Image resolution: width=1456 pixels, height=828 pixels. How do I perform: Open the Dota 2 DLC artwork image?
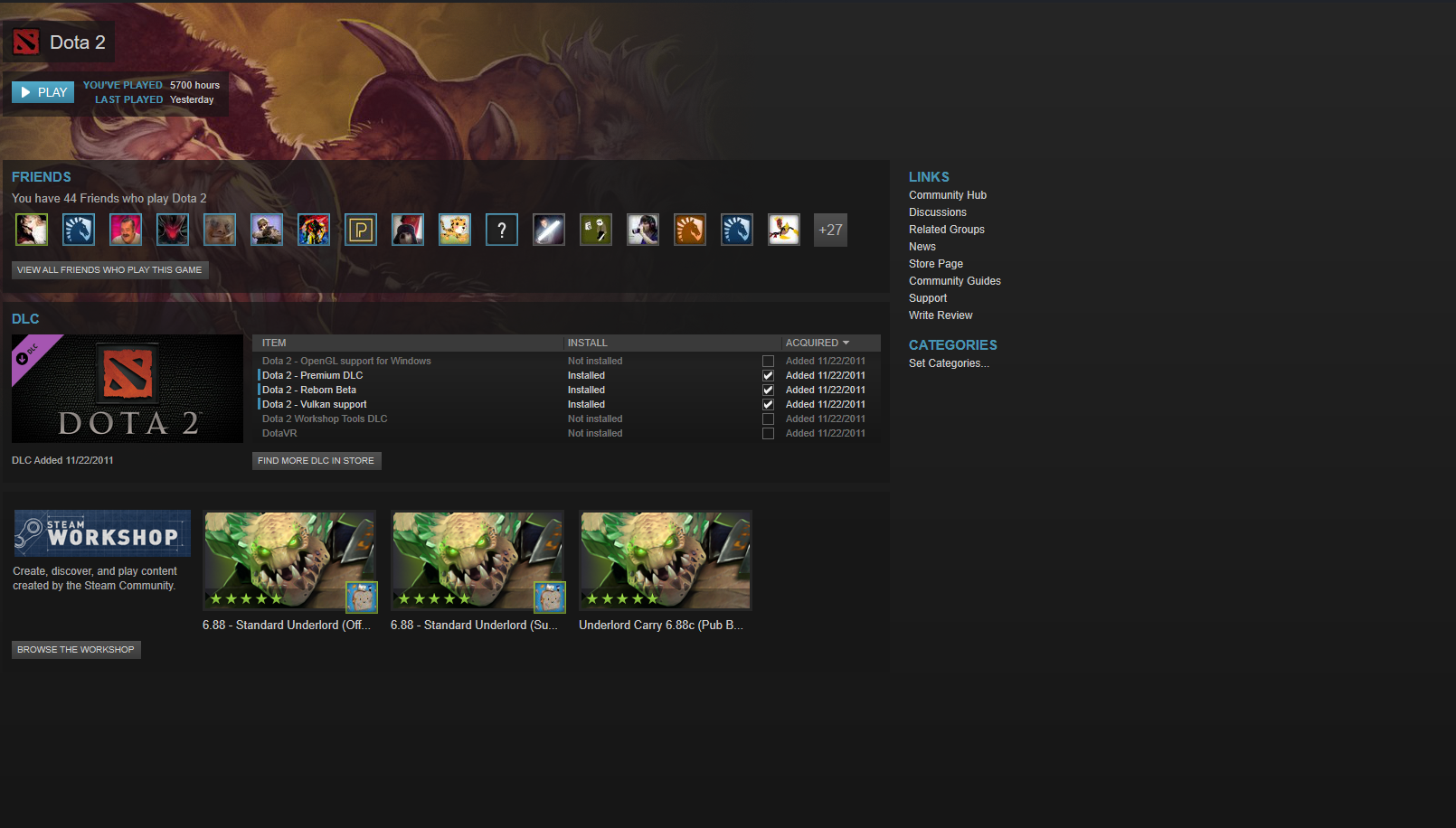[x=128, y=389]
